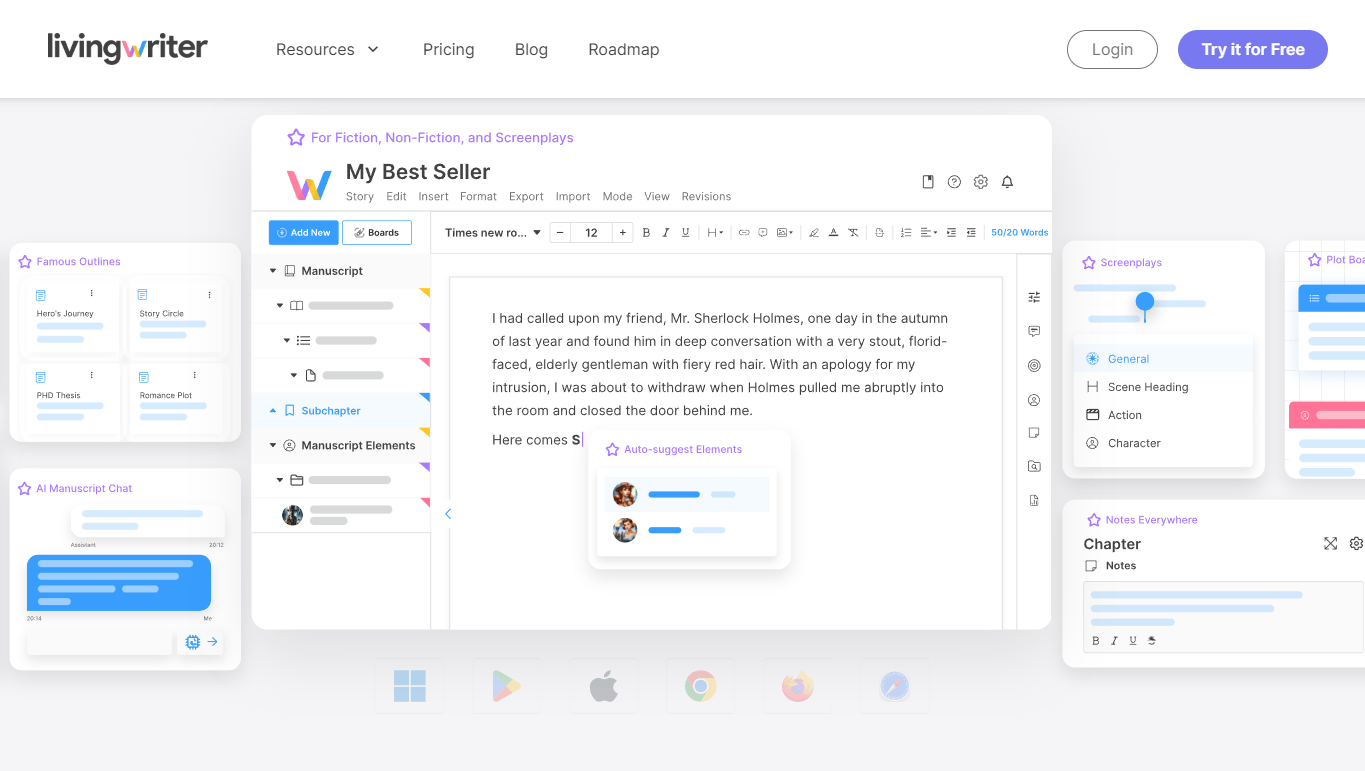Toggle italic in the main editor toolbar

[x=666, y=232]
